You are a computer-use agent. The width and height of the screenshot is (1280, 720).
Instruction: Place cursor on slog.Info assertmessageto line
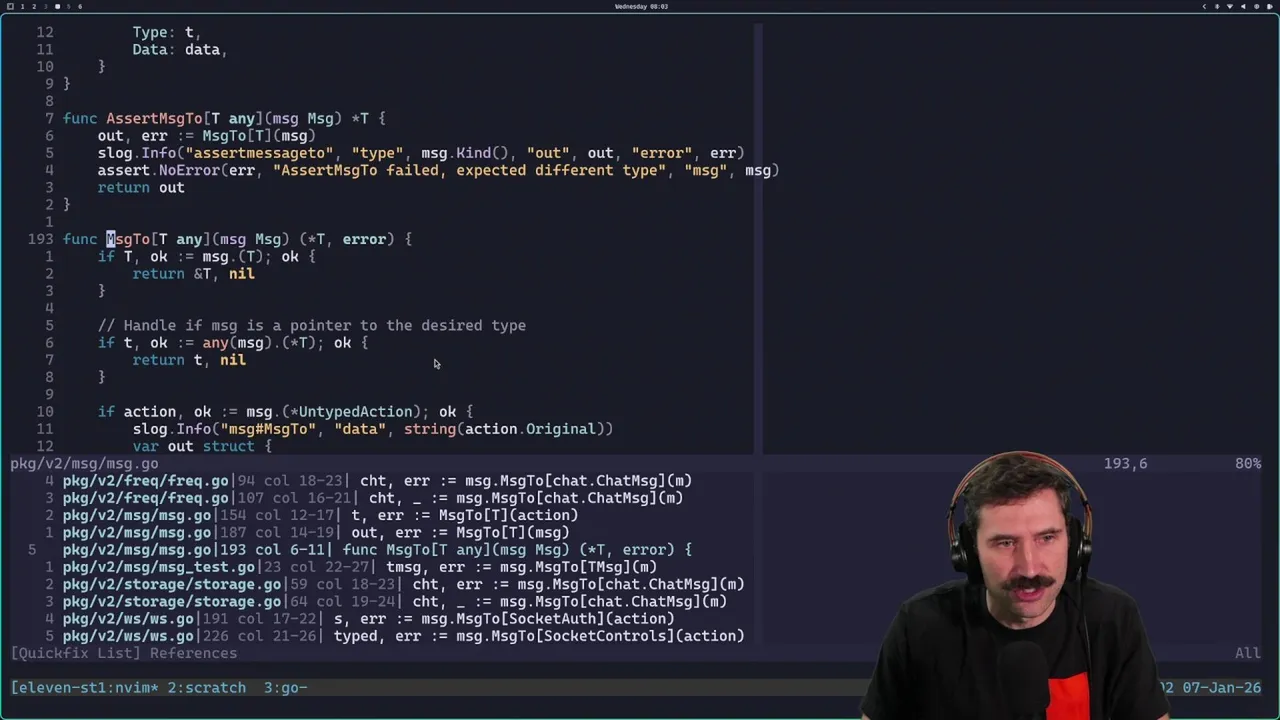pyautogui.click(x=421, y=153)
